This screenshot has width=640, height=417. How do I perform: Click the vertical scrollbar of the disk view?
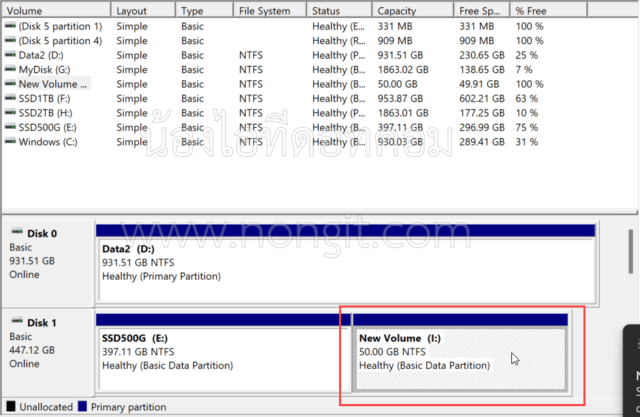[x=631, y=252]
